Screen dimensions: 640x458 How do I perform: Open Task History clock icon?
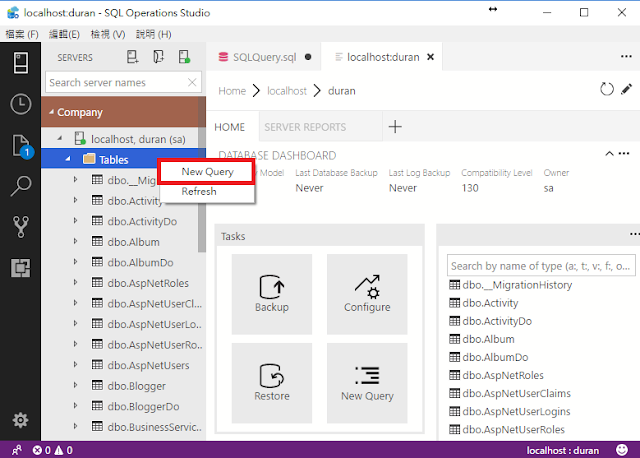(20, 104)
